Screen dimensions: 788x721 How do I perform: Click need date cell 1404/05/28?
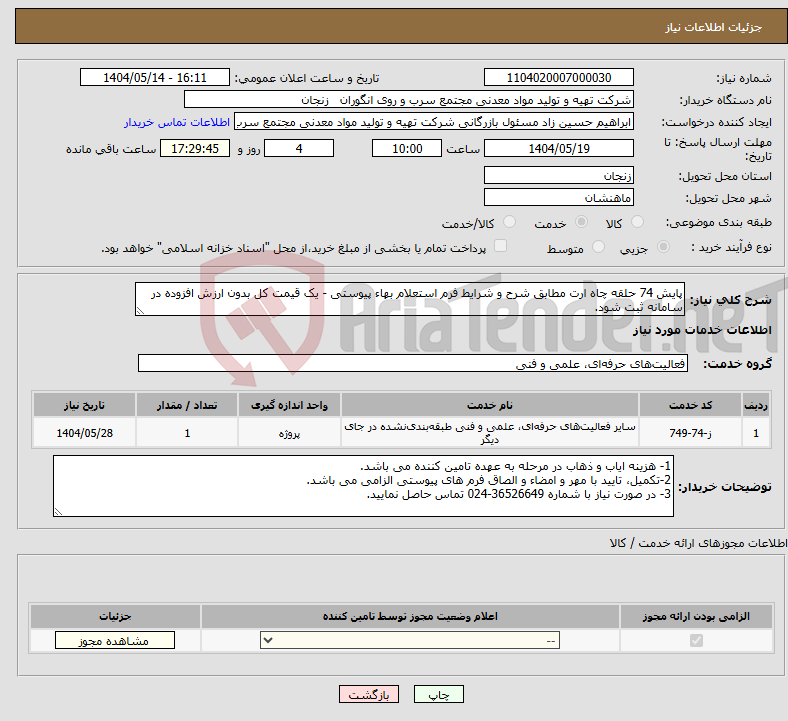tap(84, 433)
